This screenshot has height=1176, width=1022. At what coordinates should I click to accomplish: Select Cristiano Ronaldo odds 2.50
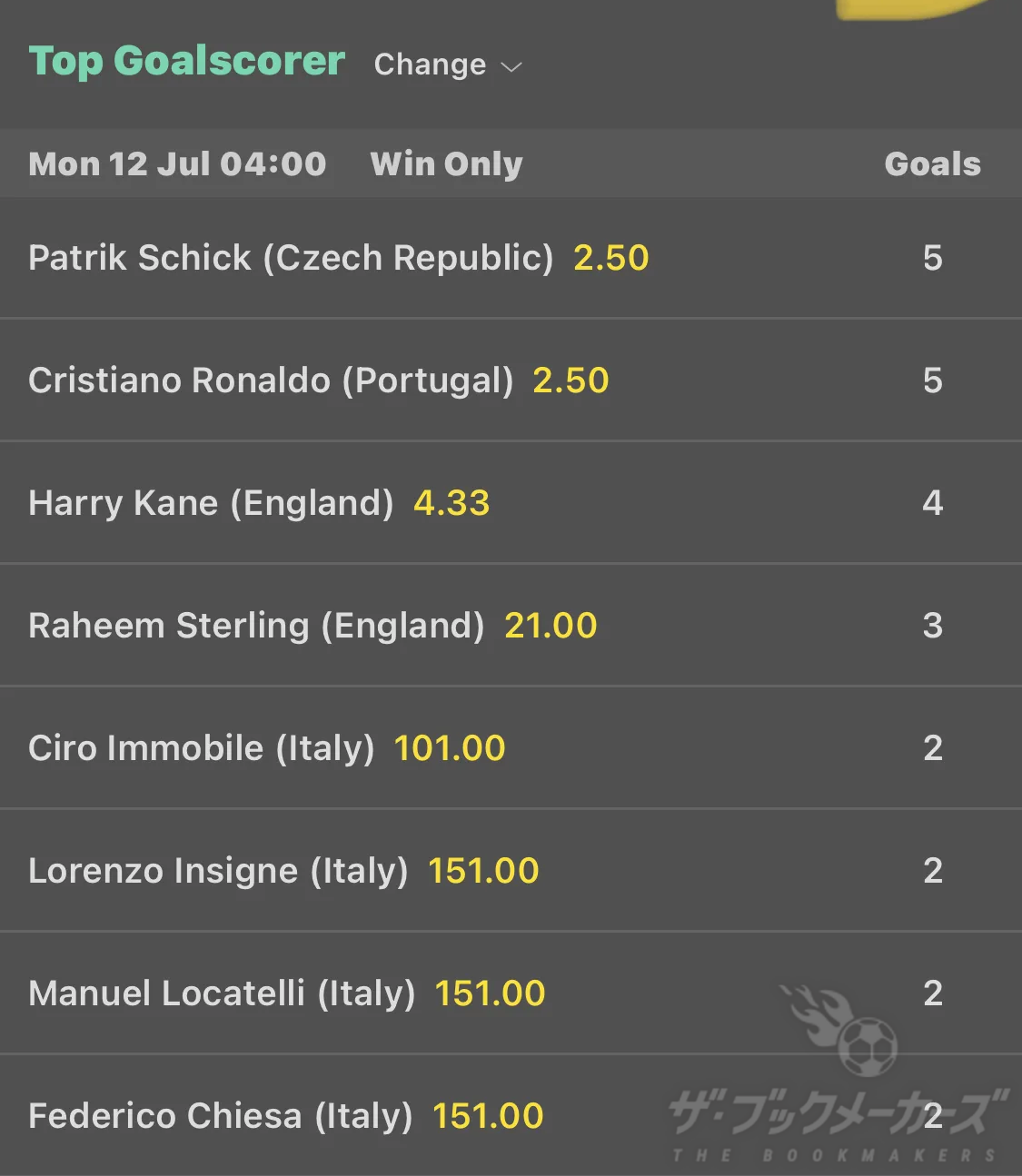(571, 380)
